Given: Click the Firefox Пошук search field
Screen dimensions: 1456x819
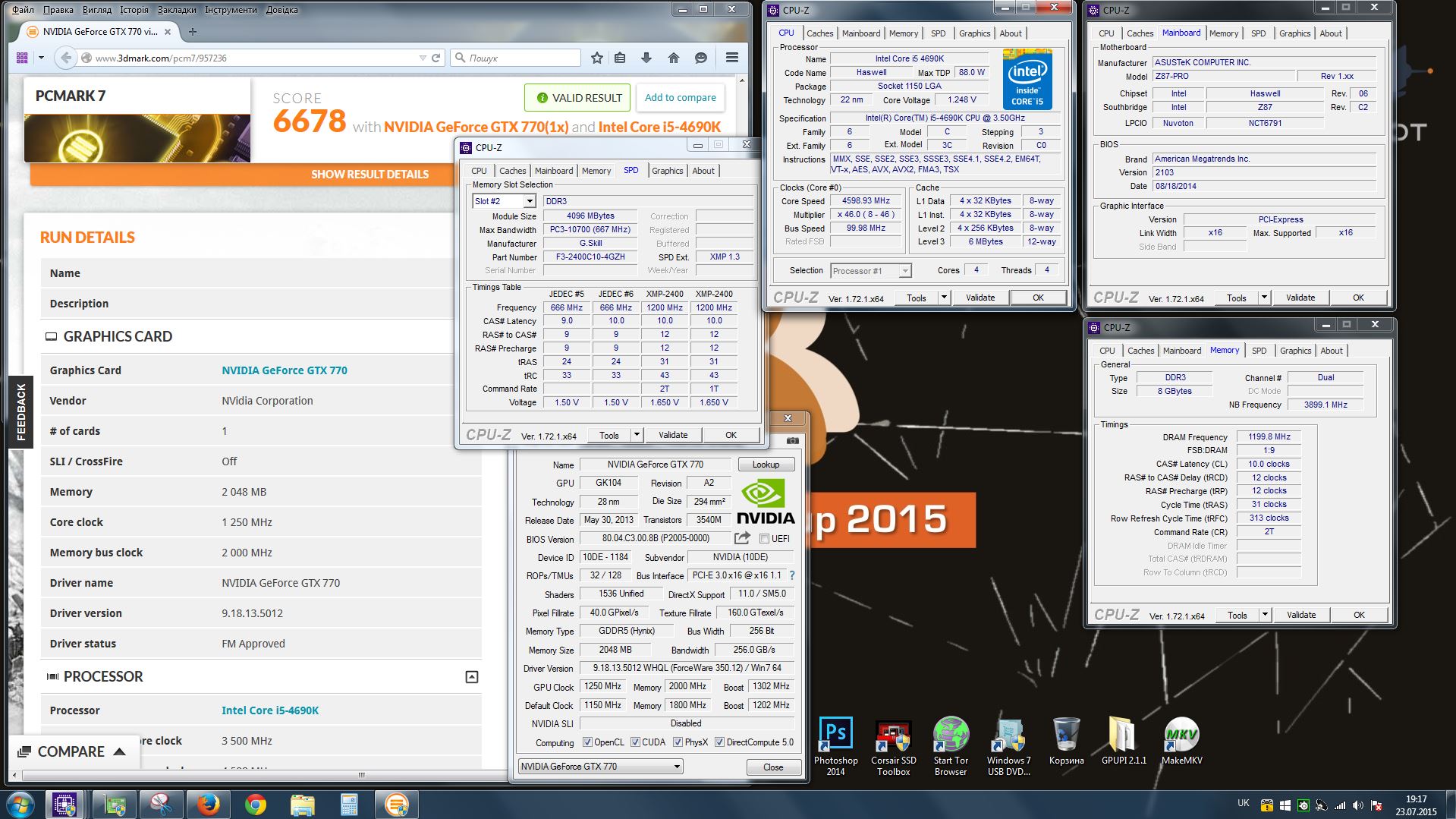Looking at the screenshot, I should click(x=515, y=58).
